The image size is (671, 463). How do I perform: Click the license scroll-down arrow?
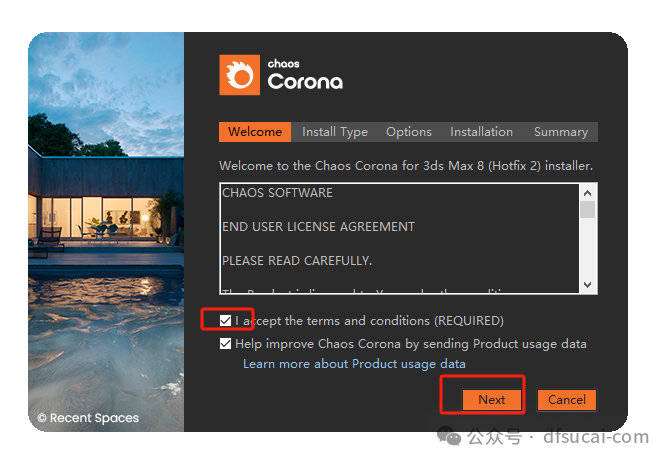[587, 285]
